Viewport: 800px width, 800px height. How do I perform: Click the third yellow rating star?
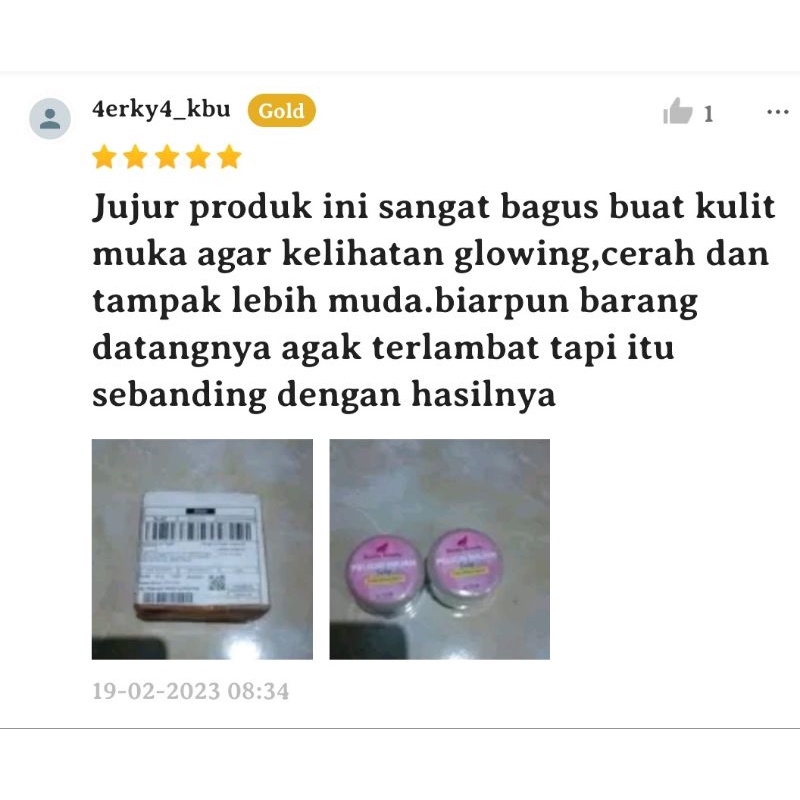point(167,157)
